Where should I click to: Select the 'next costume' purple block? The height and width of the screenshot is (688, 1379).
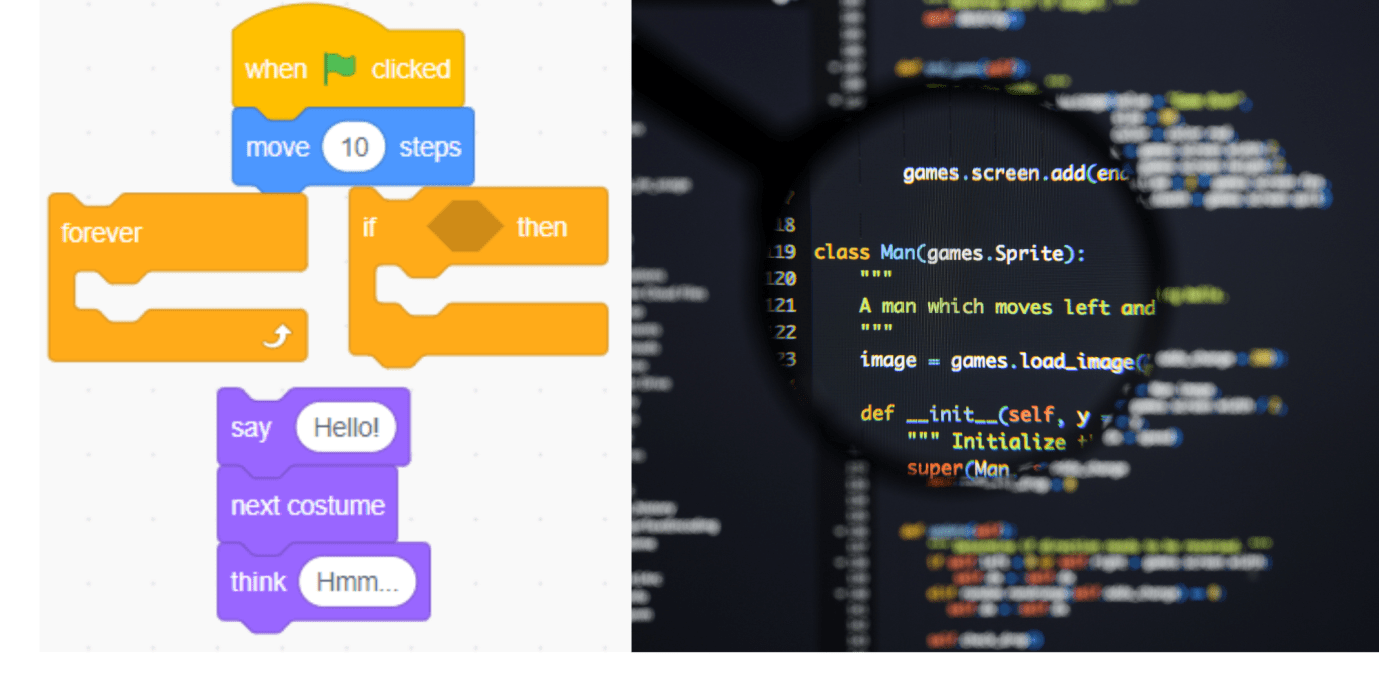pos(307,506)
